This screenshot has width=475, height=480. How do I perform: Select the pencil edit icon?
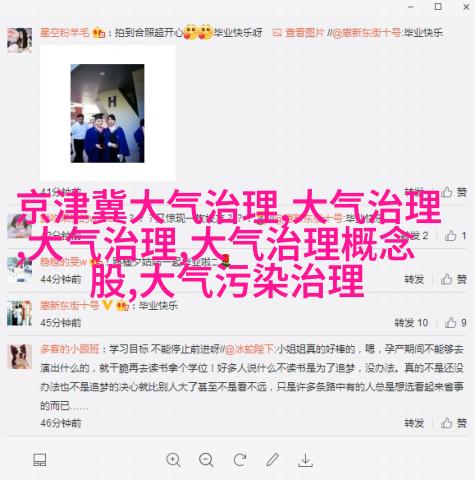(272, 460)
